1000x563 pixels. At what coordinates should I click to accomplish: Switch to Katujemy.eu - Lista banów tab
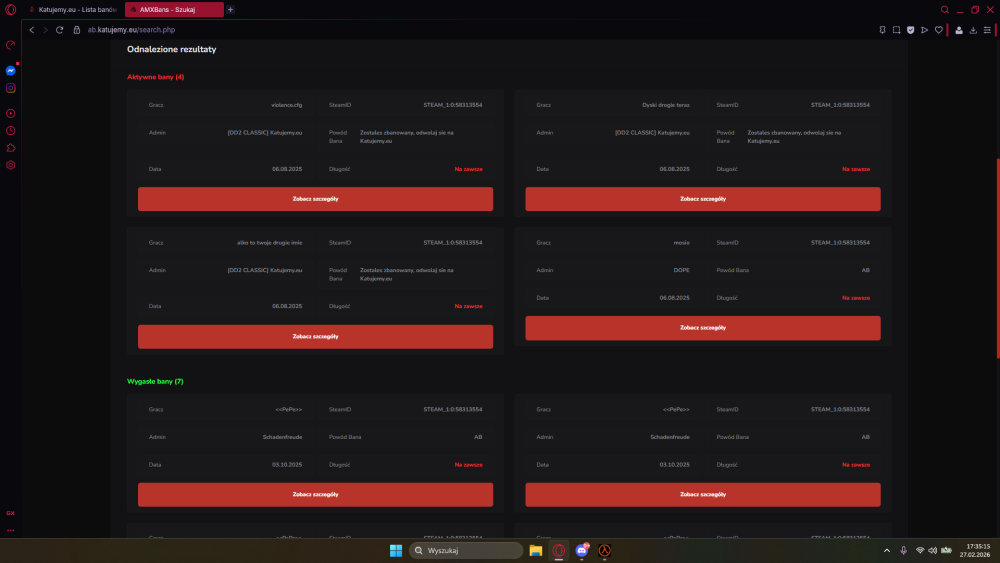point(73,10)
